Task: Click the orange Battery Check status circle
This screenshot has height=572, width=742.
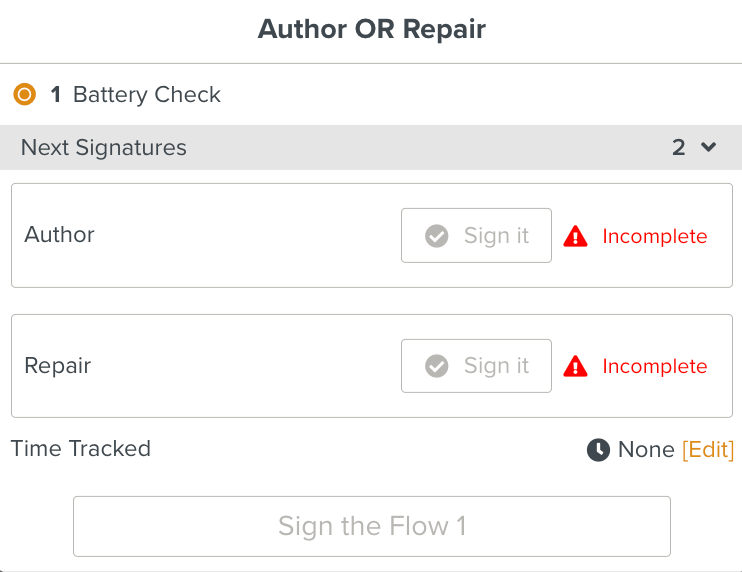Action: (x=24, y=95)
